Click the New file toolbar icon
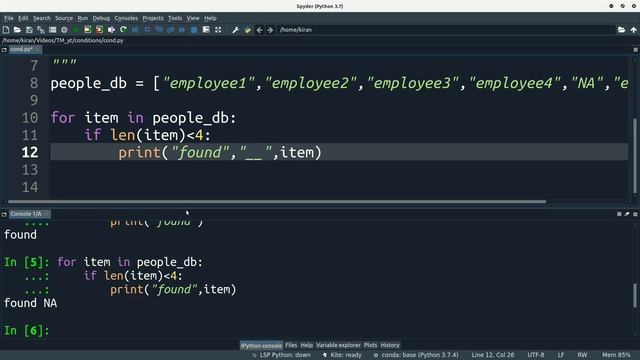This screenshot has height=360, width=640. point(6,30)
